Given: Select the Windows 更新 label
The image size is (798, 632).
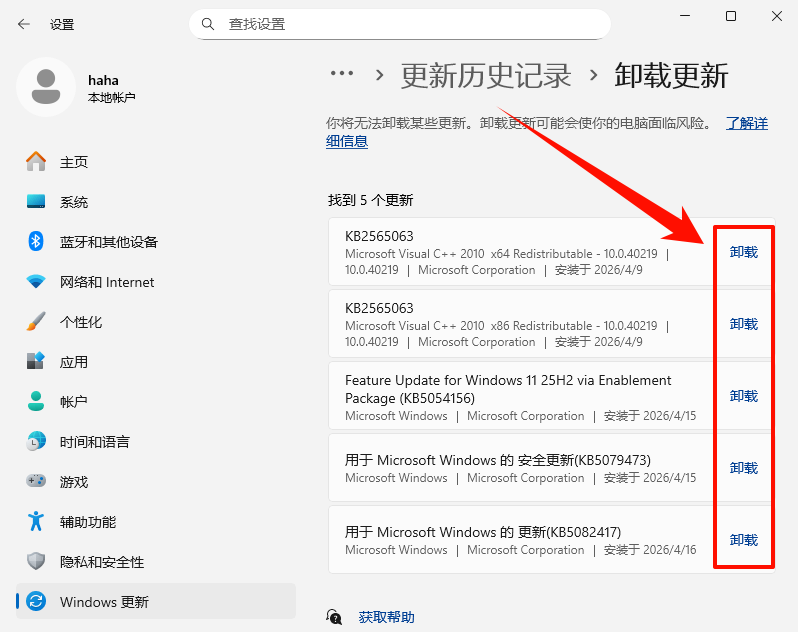Looking at the screenshot, I should click(104, 602).
